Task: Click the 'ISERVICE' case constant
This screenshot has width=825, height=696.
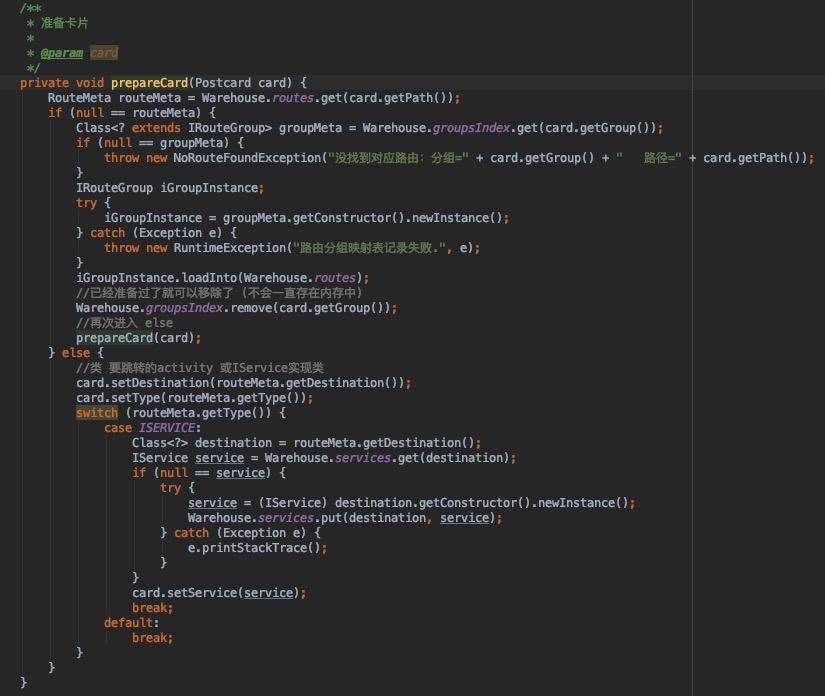Action: [x=167, y=428]
